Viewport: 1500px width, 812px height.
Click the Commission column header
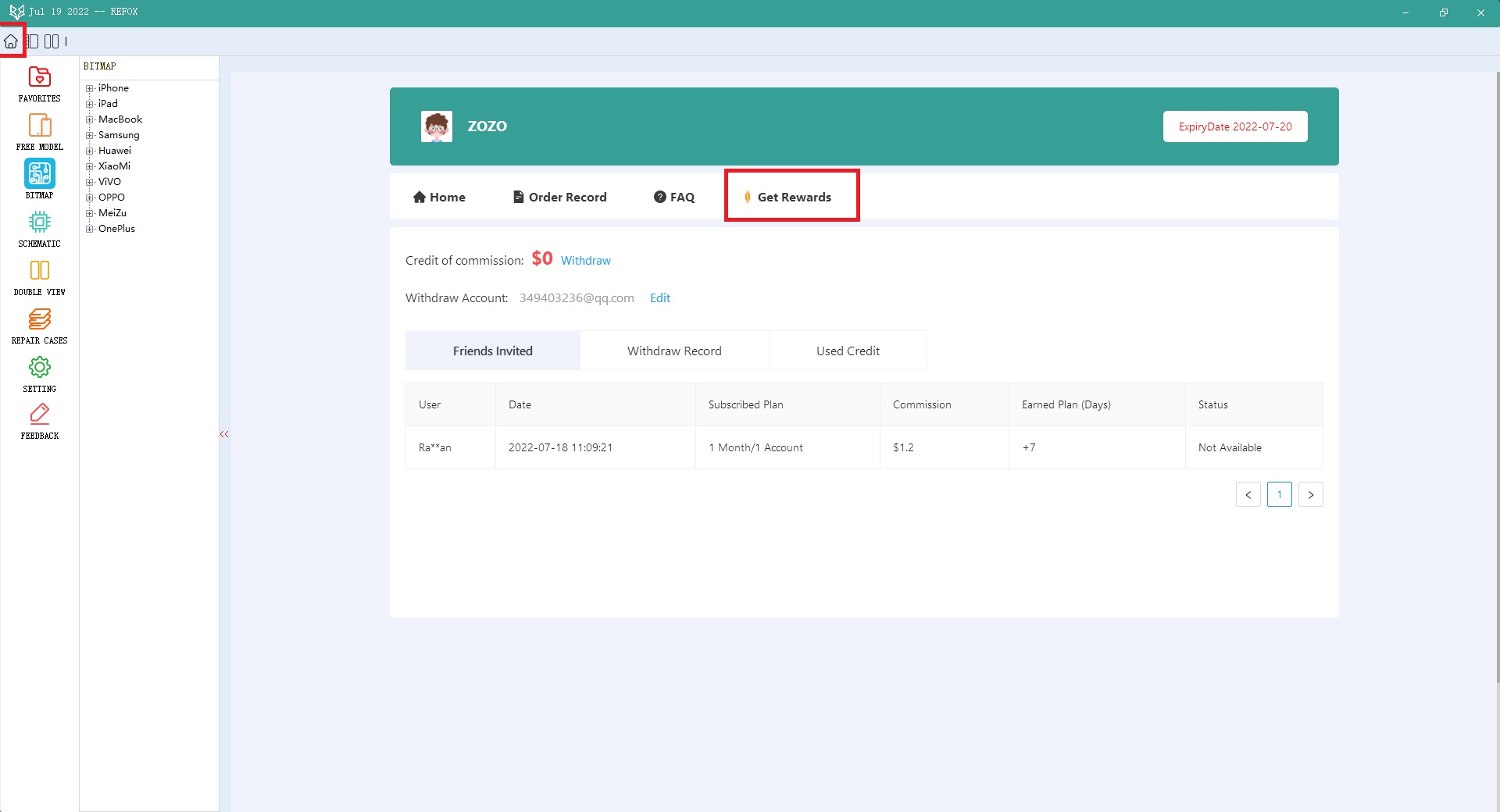945,404
